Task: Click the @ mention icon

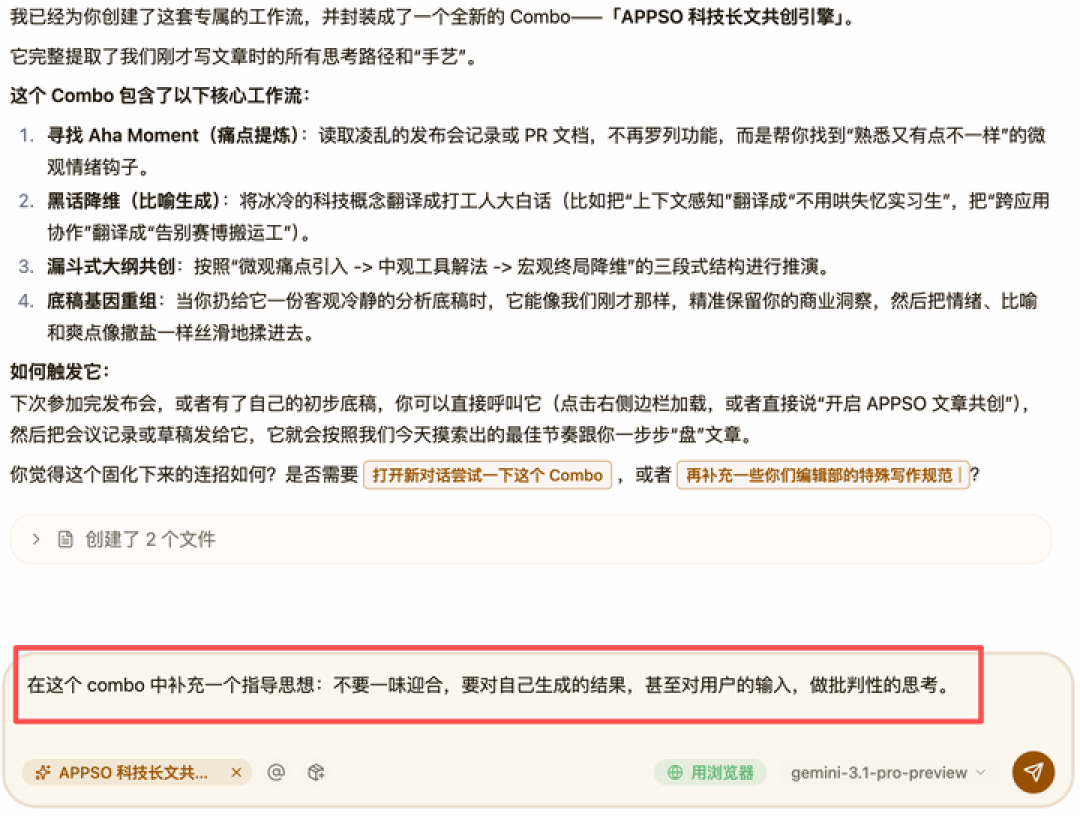Action: 276,773
